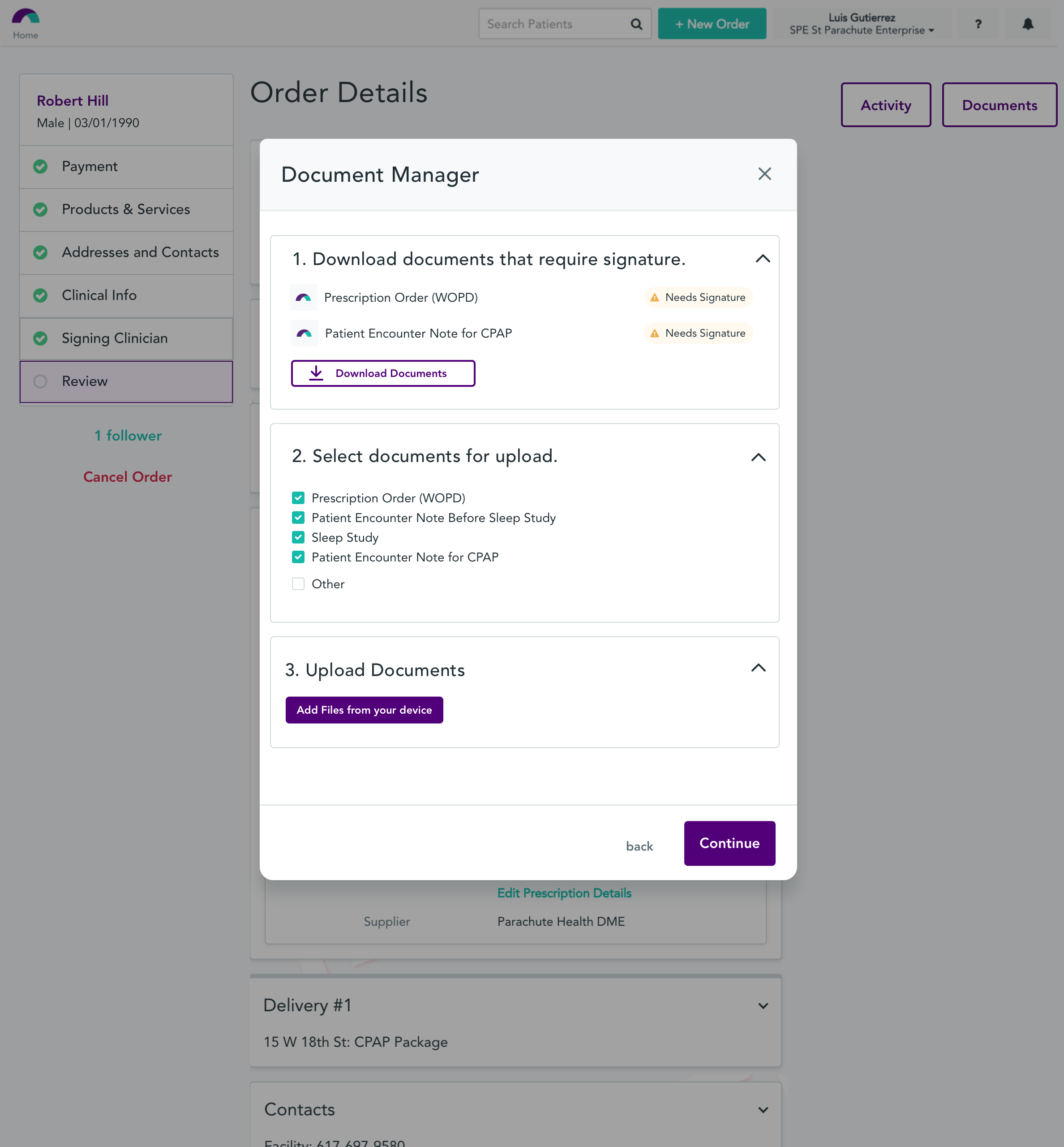Open the notifications bell
1064x1147 pixels.
tap(1028, 24)
